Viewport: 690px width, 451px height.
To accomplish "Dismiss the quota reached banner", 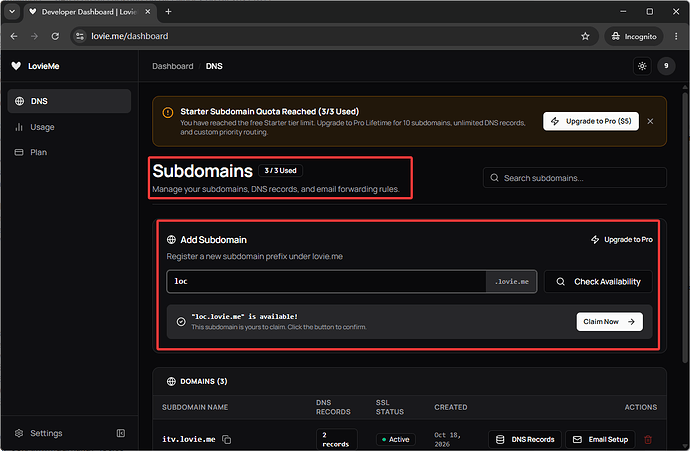I will tap(650, 121).
